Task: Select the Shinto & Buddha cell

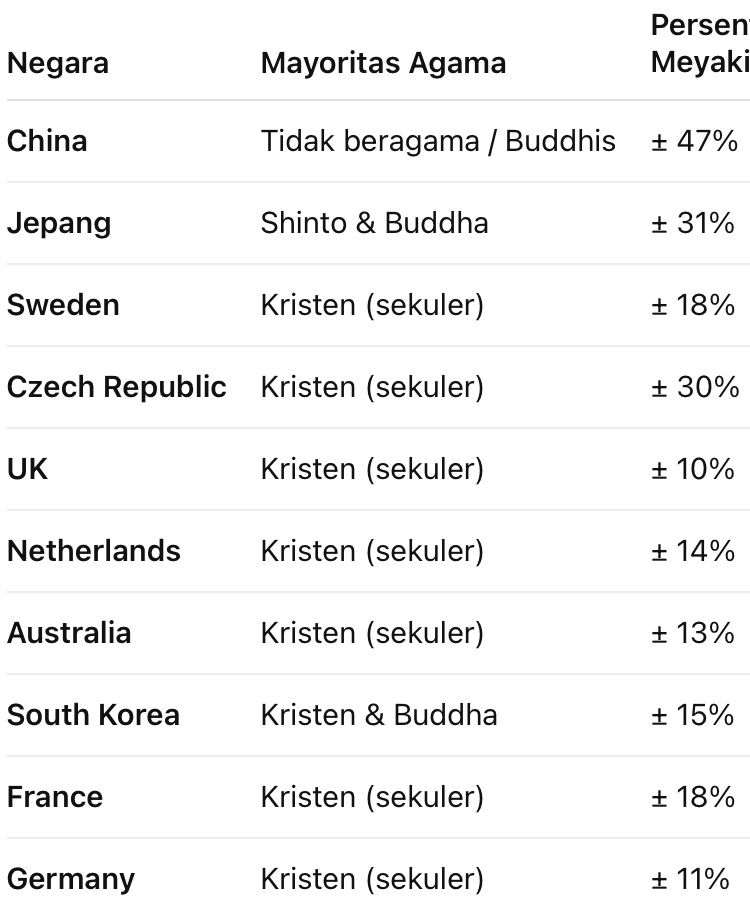Action: click(375, 223)
